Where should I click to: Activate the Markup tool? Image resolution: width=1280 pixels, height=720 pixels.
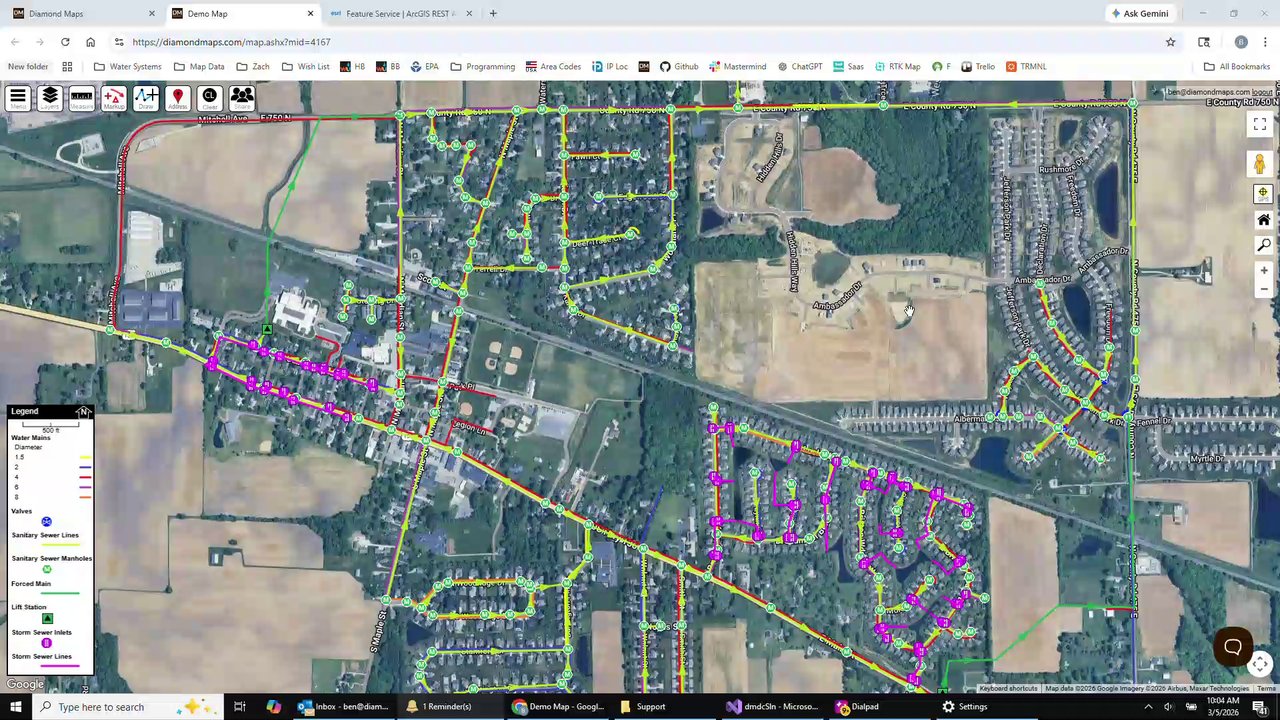point(113,98)
